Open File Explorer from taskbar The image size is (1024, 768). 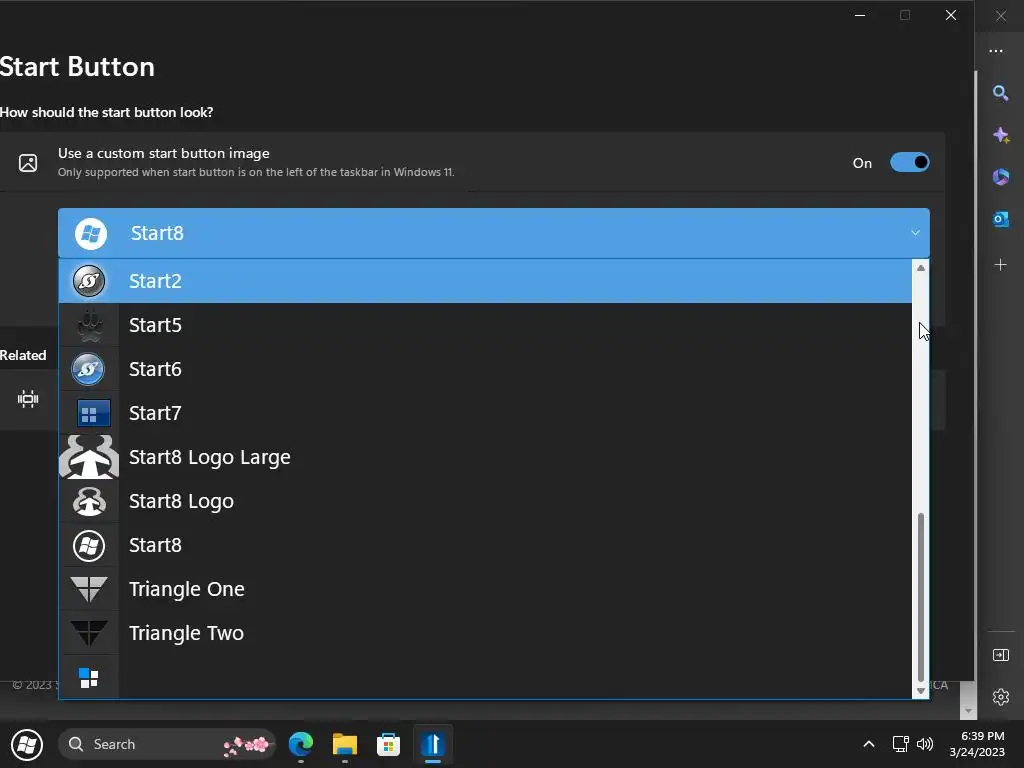(345, 744)
